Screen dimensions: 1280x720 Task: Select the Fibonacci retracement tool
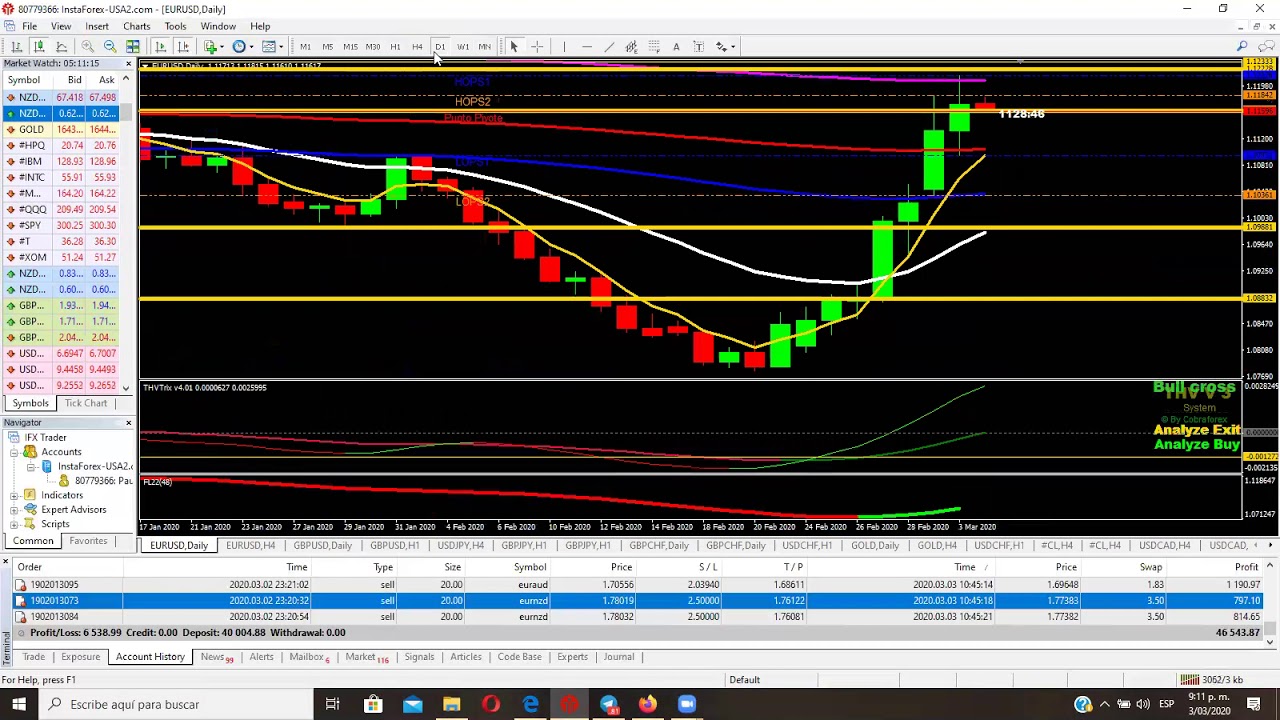pyautogui.click(x=653, y=46)
